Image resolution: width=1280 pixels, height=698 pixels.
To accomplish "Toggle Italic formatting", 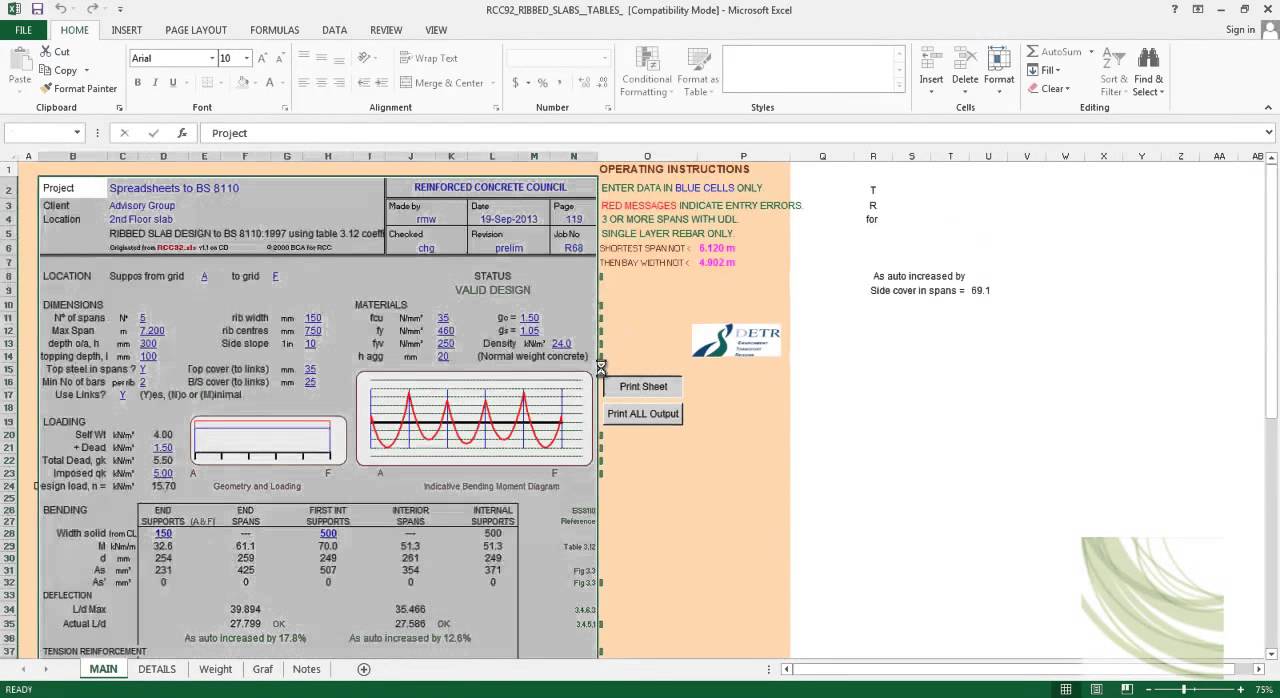I will coord(154,83).
